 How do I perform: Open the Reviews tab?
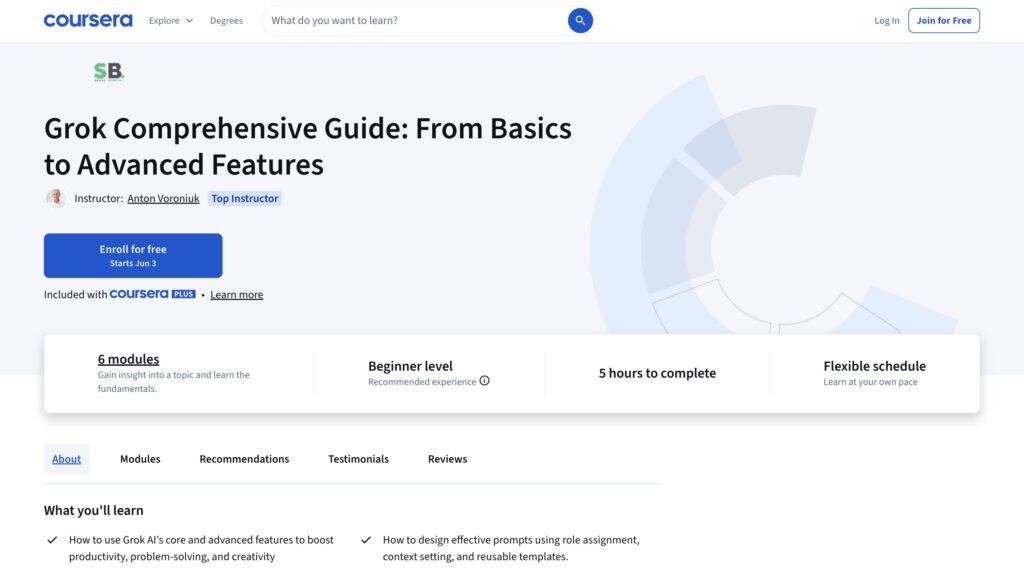pyautogui.click(x=447, y=459)
